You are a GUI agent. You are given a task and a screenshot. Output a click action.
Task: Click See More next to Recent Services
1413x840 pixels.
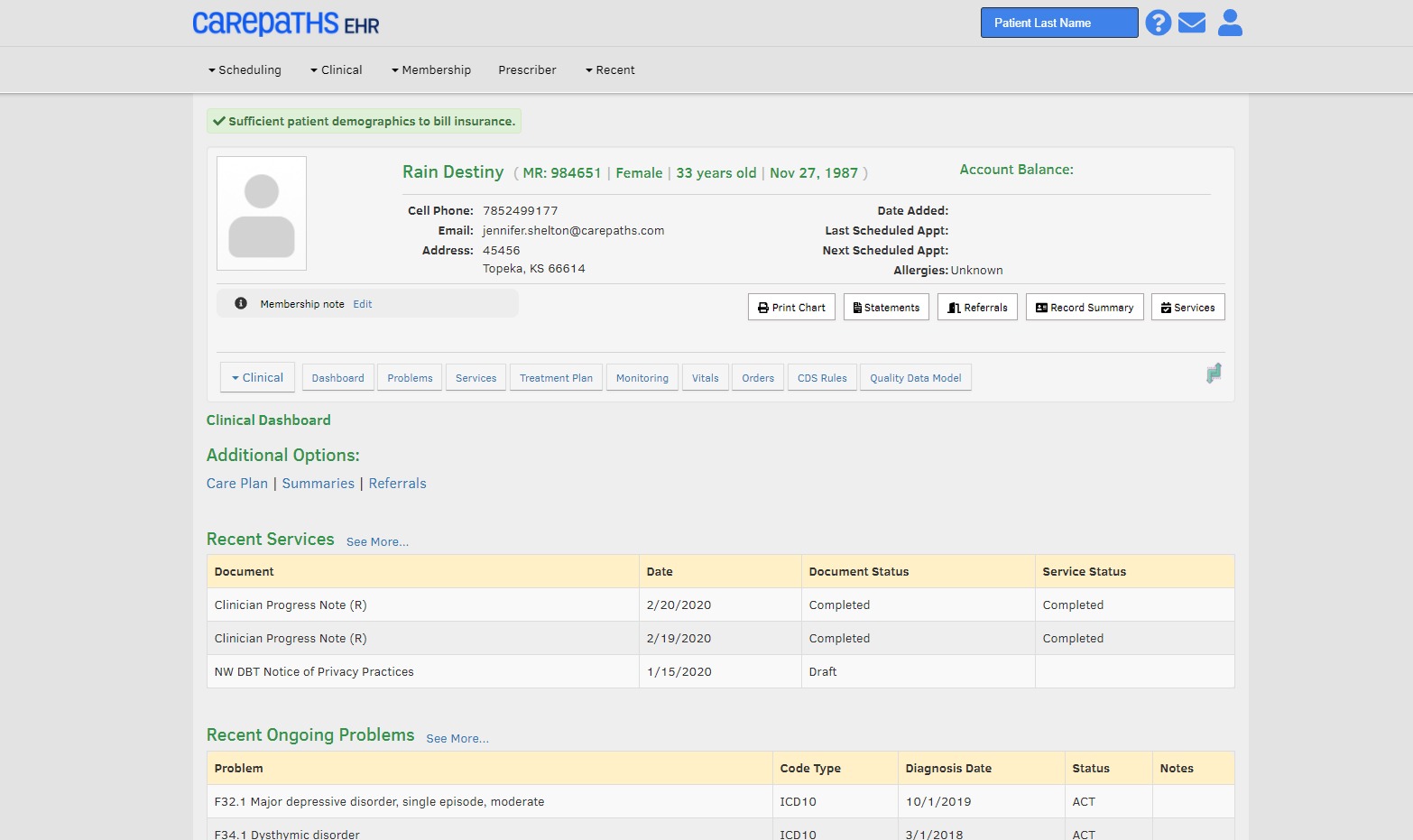[377, 541]
